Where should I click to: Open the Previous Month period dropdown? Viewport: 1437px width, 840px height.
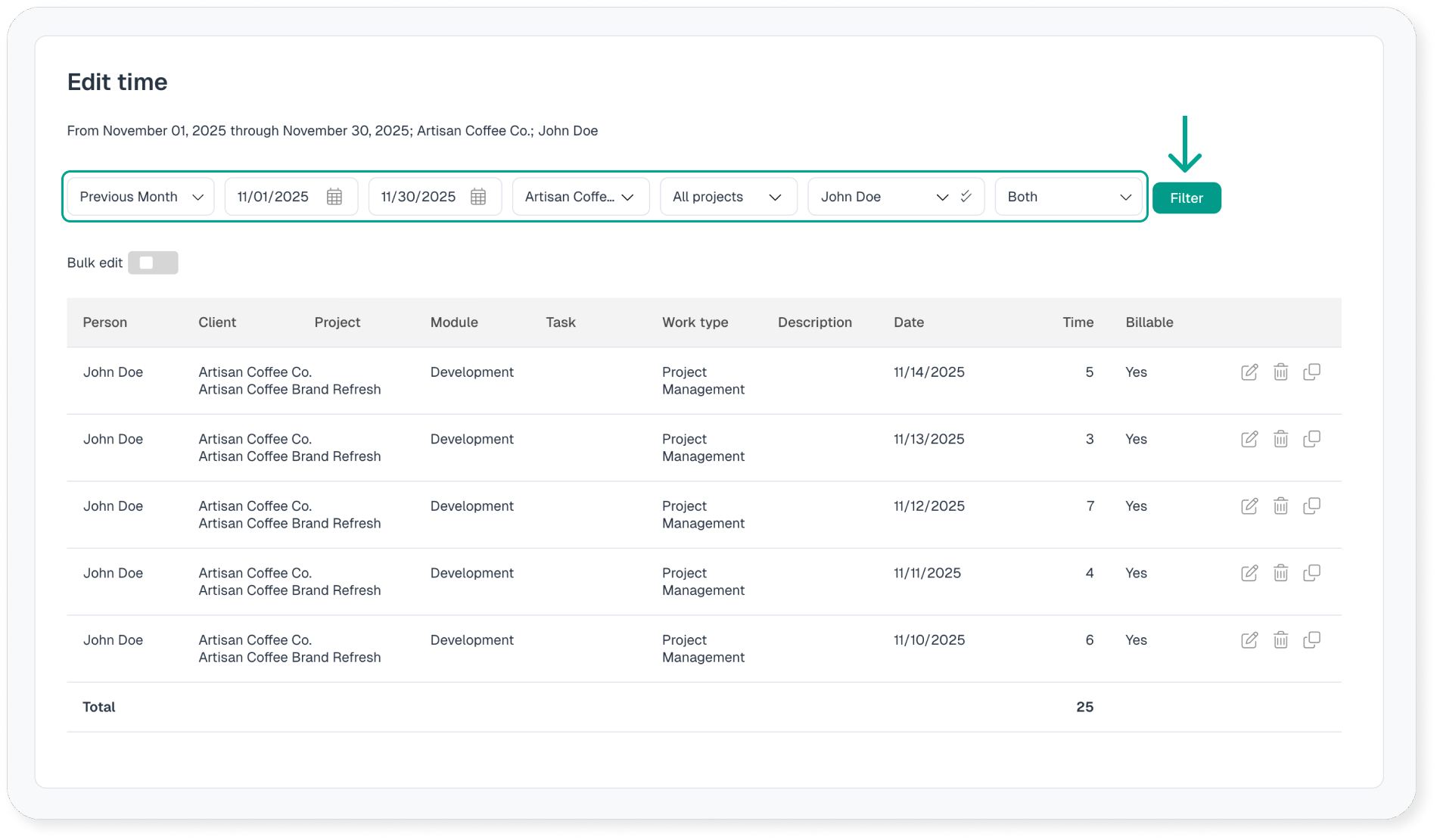(x=141, y=197)
